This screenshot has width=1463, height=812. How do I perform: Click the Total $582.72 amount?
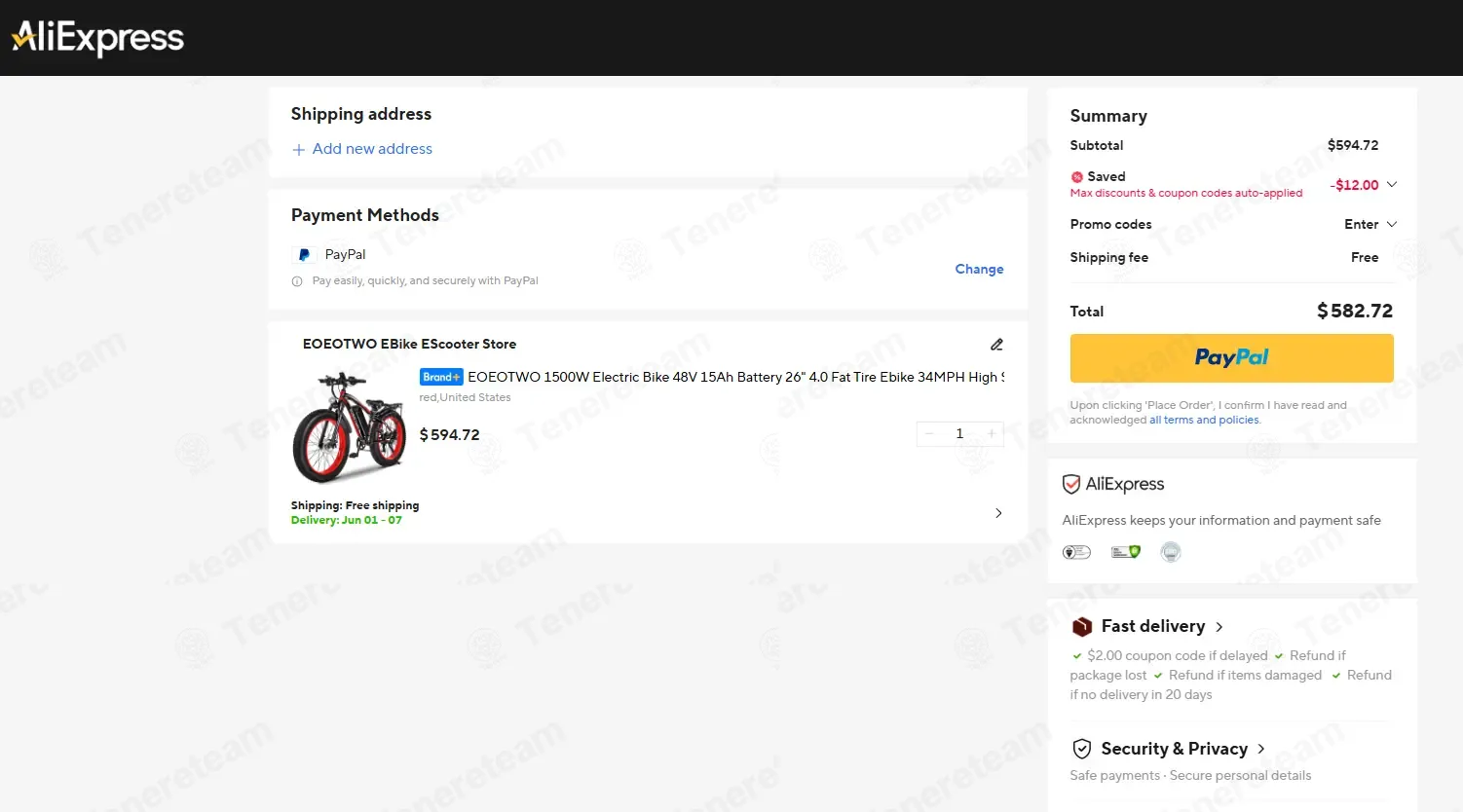pos(1354,311)
